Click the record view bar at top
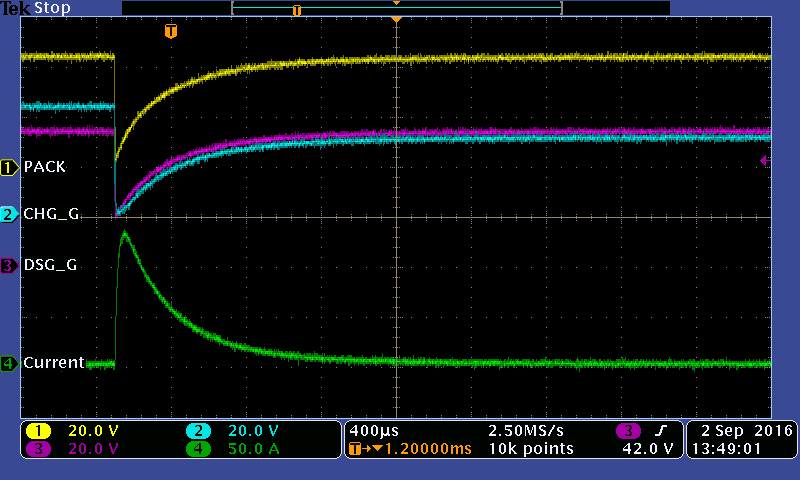Screen dimensions: 800x480 coord(396,8)
